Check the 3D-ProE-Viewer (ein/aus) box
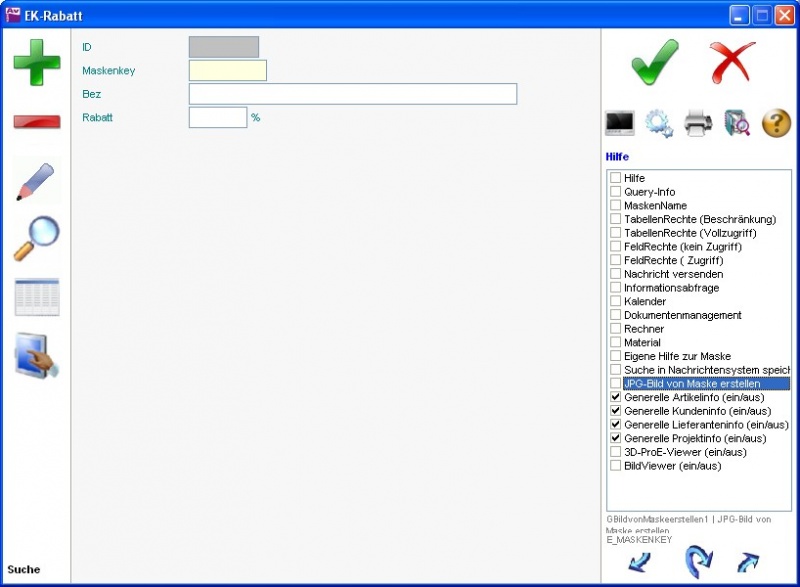The width and height of the screenshot is (800, 587). click(616, 452)
